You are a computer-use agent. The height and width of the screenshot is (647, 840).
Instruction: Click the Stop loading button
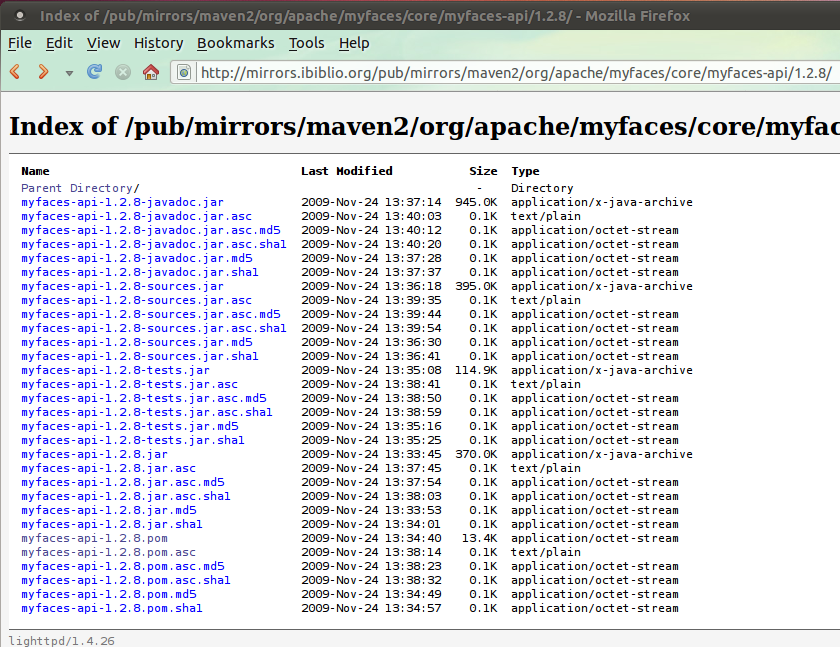[123, 72]
